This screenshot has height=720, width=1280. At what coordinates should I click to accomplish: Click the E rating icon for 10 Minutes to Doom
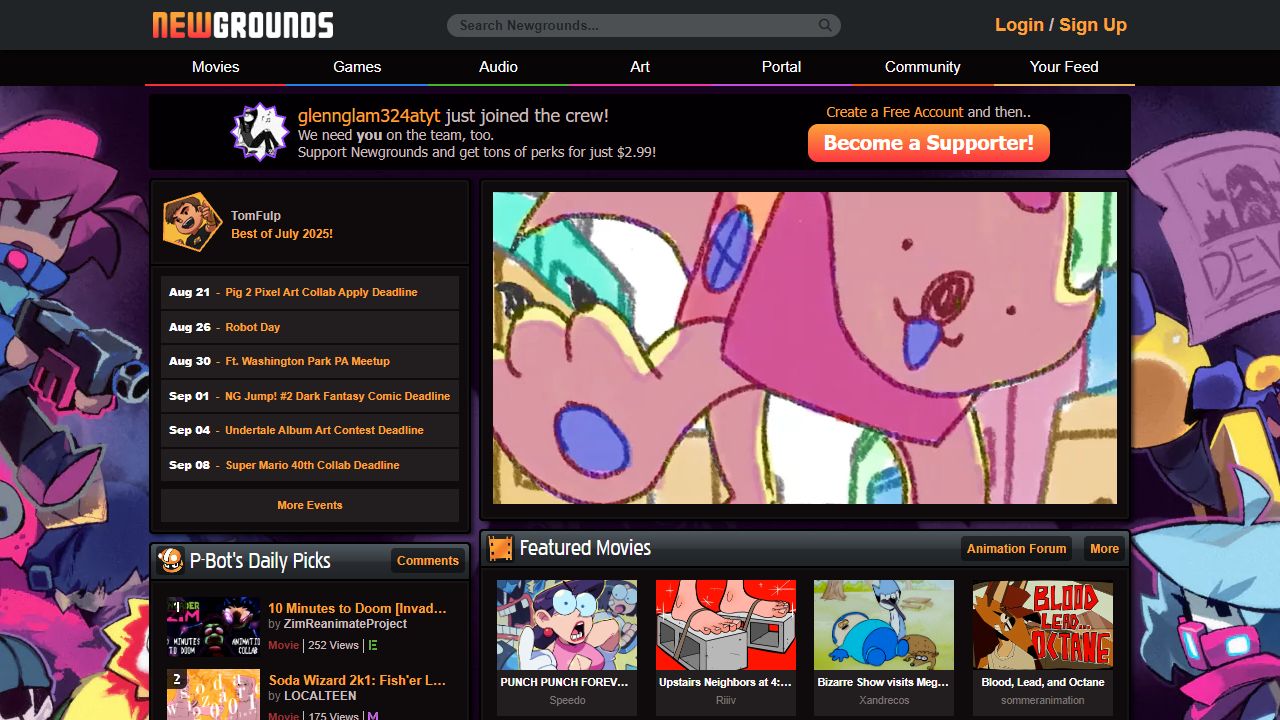point(373,645)
